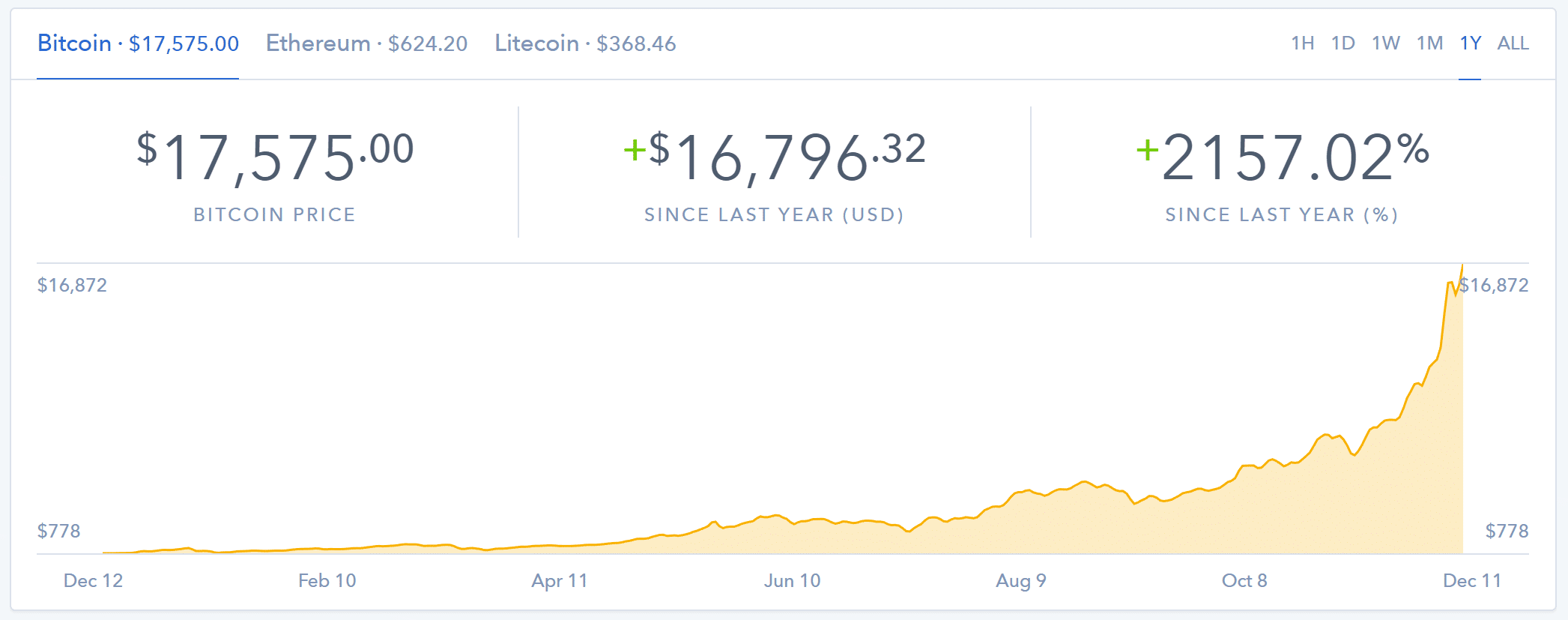Click the BITCOIN PRICE label
Screen dimensions: 1568x620
point(274,214)
